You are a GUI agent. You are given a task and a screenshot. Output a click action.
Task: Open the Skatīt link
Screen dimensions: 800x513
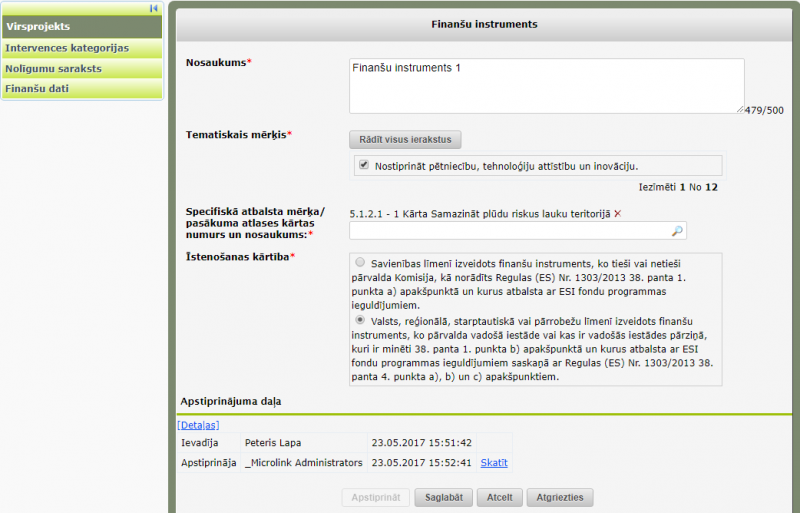coord(494,463)
